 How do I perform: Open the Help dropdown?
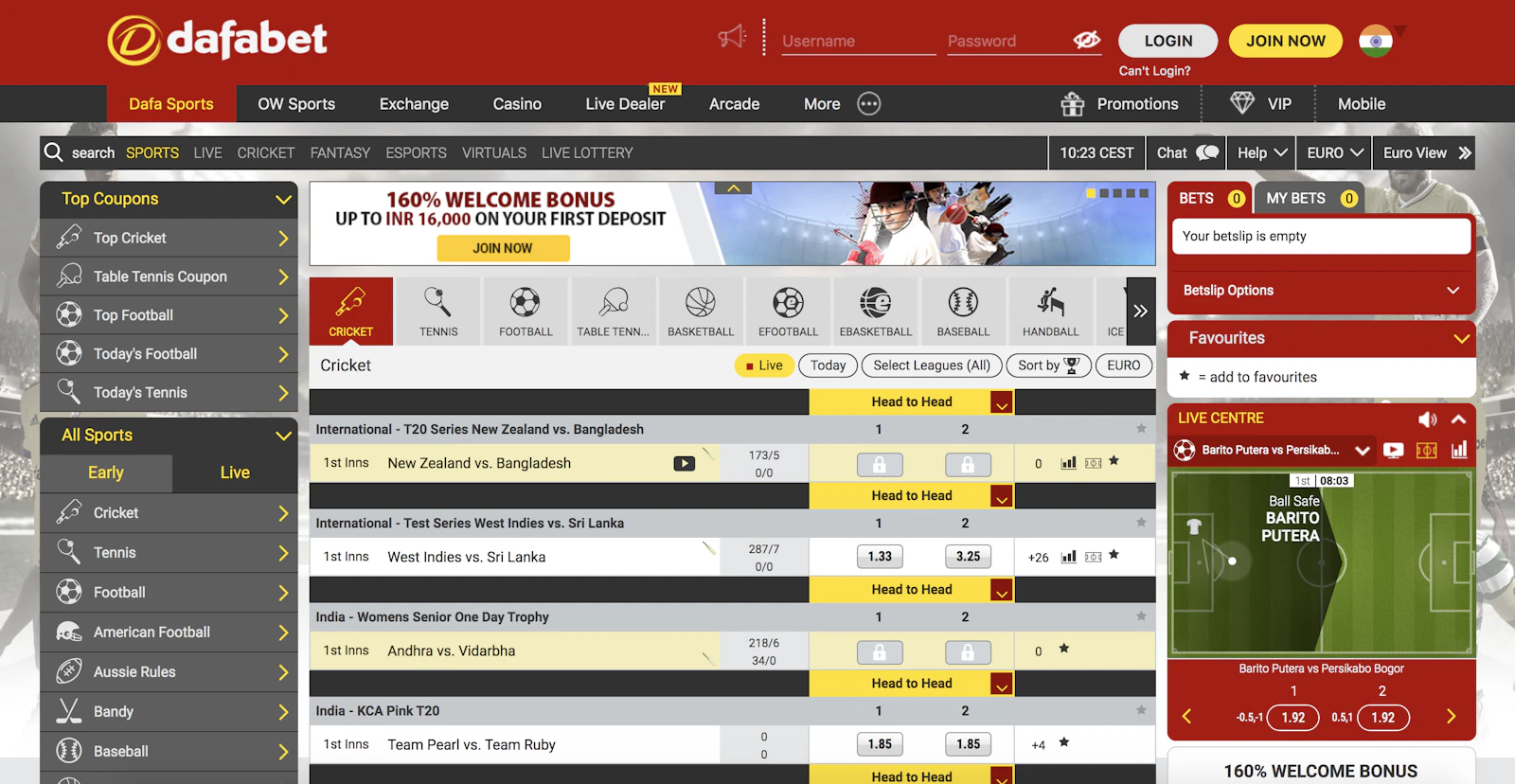pyautogui.click(x=1261, y=152)
